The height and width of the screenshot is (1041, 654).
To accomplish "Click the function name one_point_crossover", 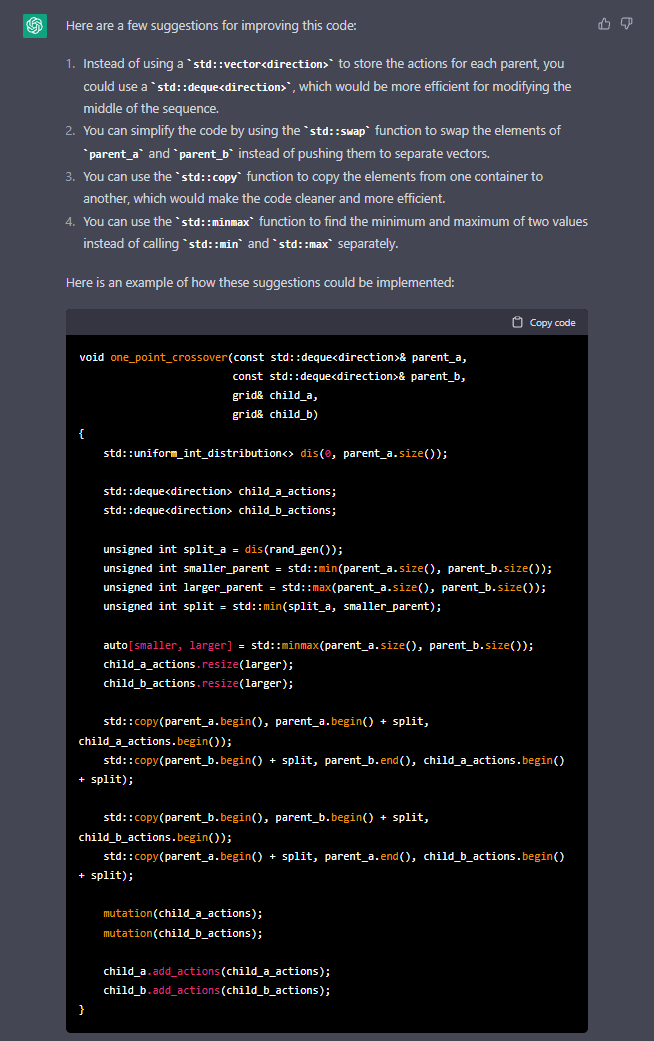I will pos(169,357).
